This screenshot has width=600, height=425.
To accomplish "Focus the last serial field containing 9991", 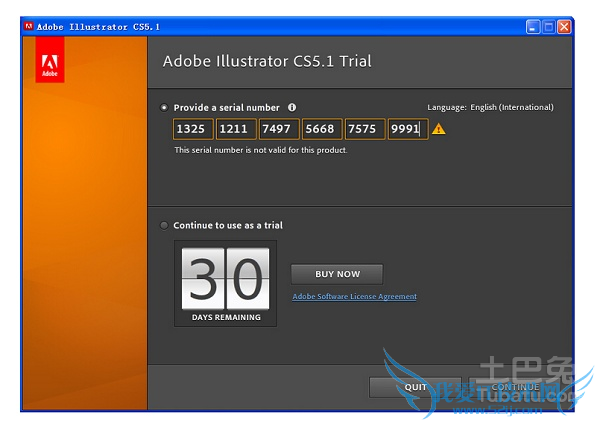I will tap(407, 129).
